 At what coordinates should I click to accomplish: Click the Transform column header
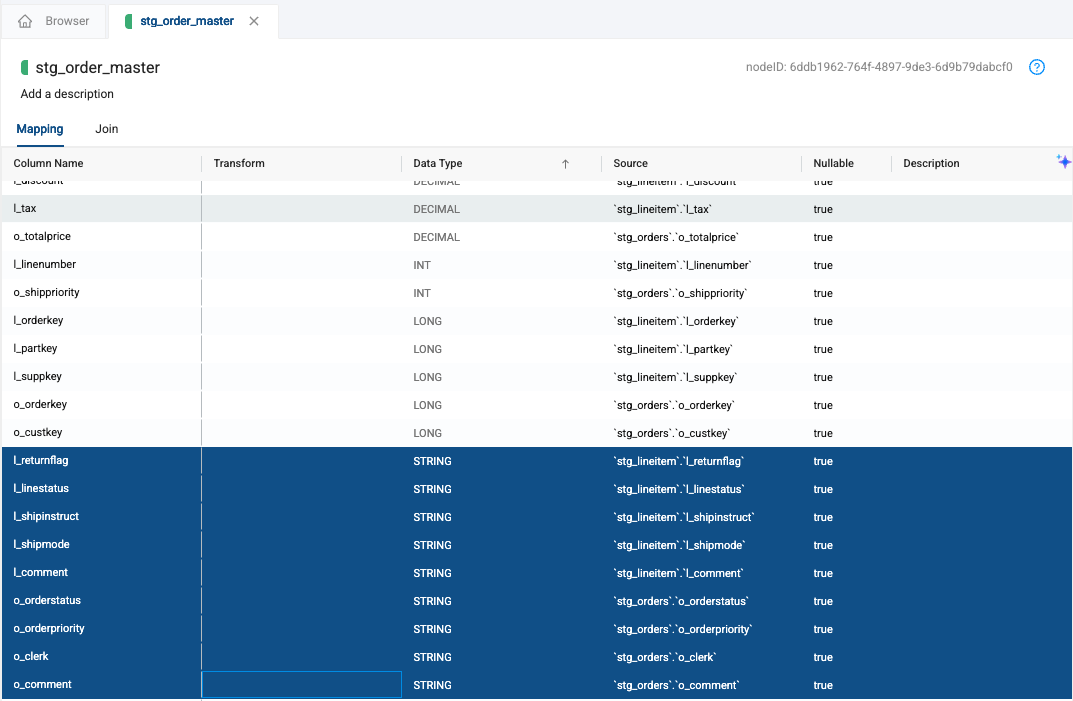pyautogui.click(x=239, y=164)
